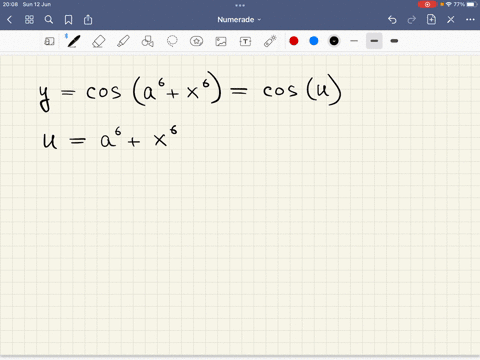Tap the three dots multitasking control
Viewport: 480px width, 360px height.
coord(240,5)
